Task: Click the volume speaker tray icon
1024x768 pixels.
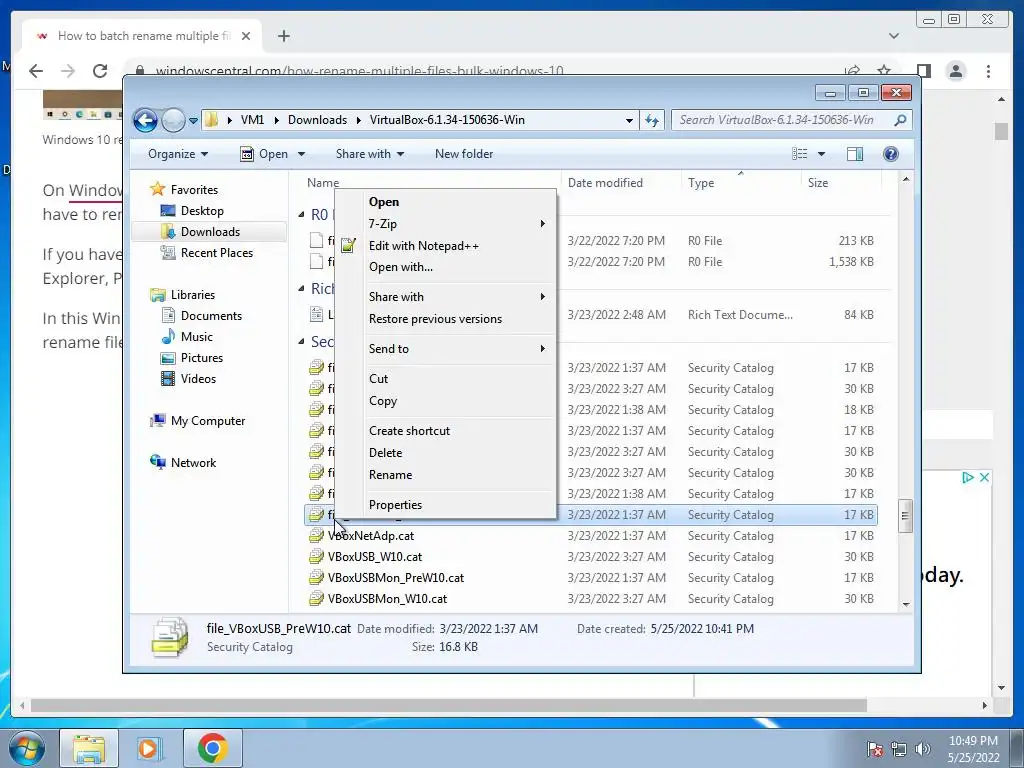Action: [922, 749]
